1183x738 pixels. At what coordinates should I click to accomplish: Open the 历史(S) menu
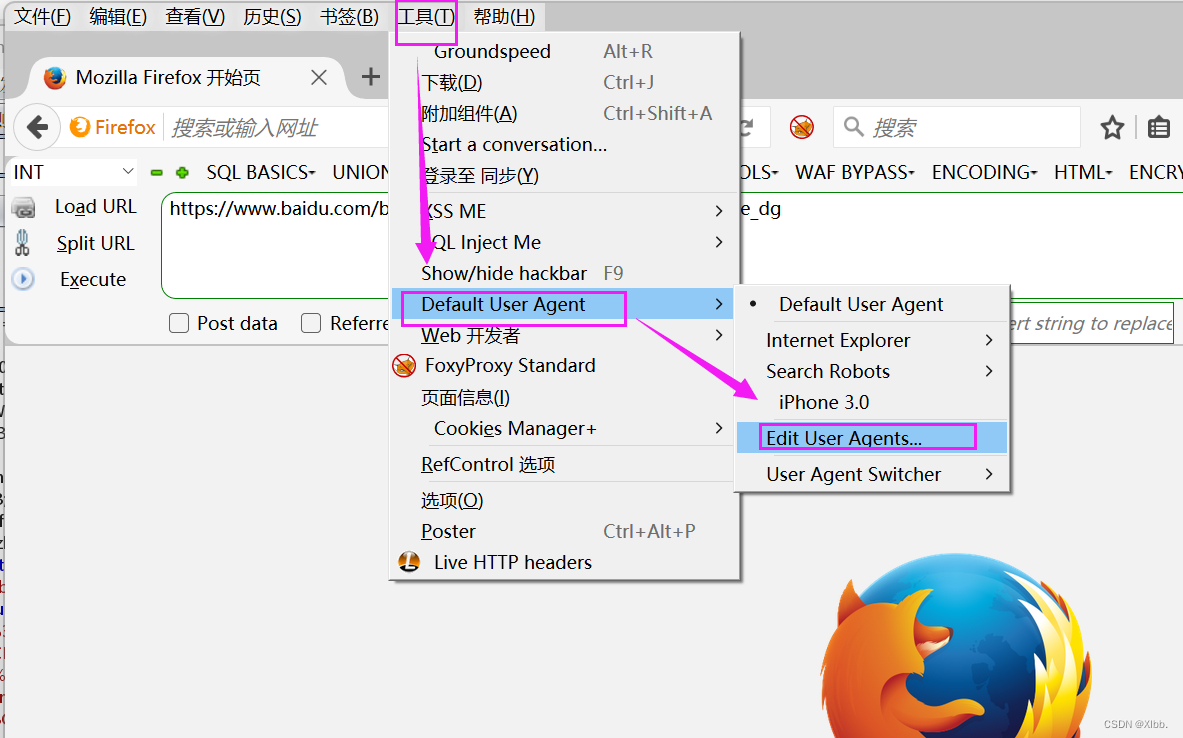point(272,16)
